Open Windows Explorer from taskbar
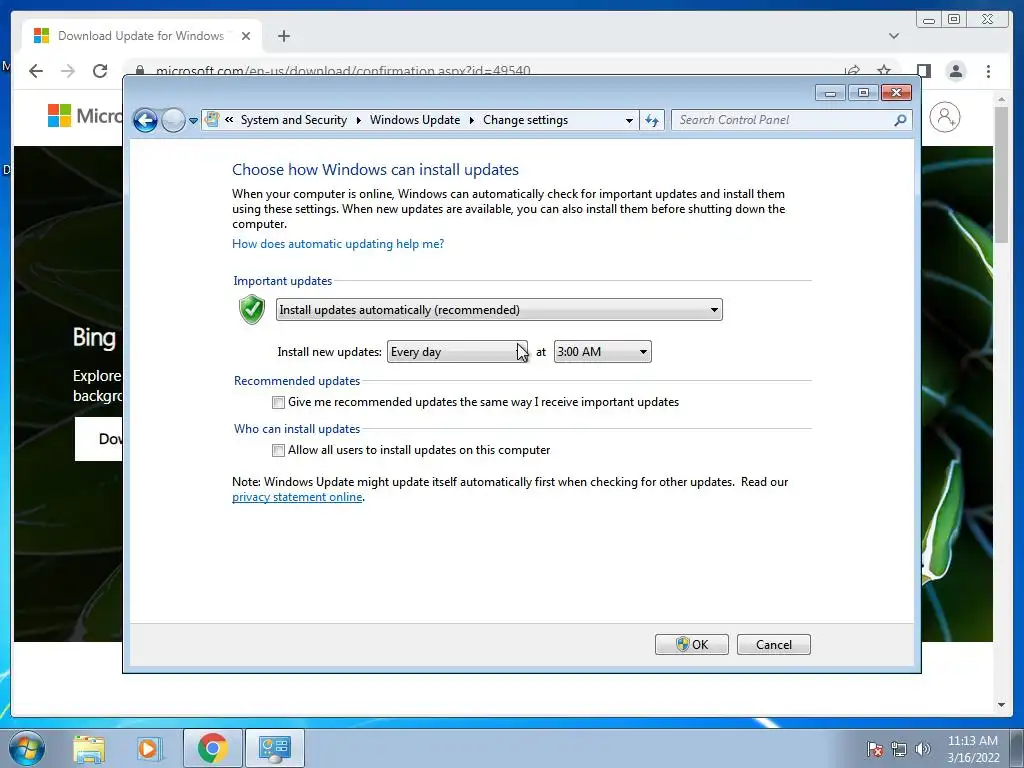Viewport: 1024px width, 768px height. click(89, 748)
